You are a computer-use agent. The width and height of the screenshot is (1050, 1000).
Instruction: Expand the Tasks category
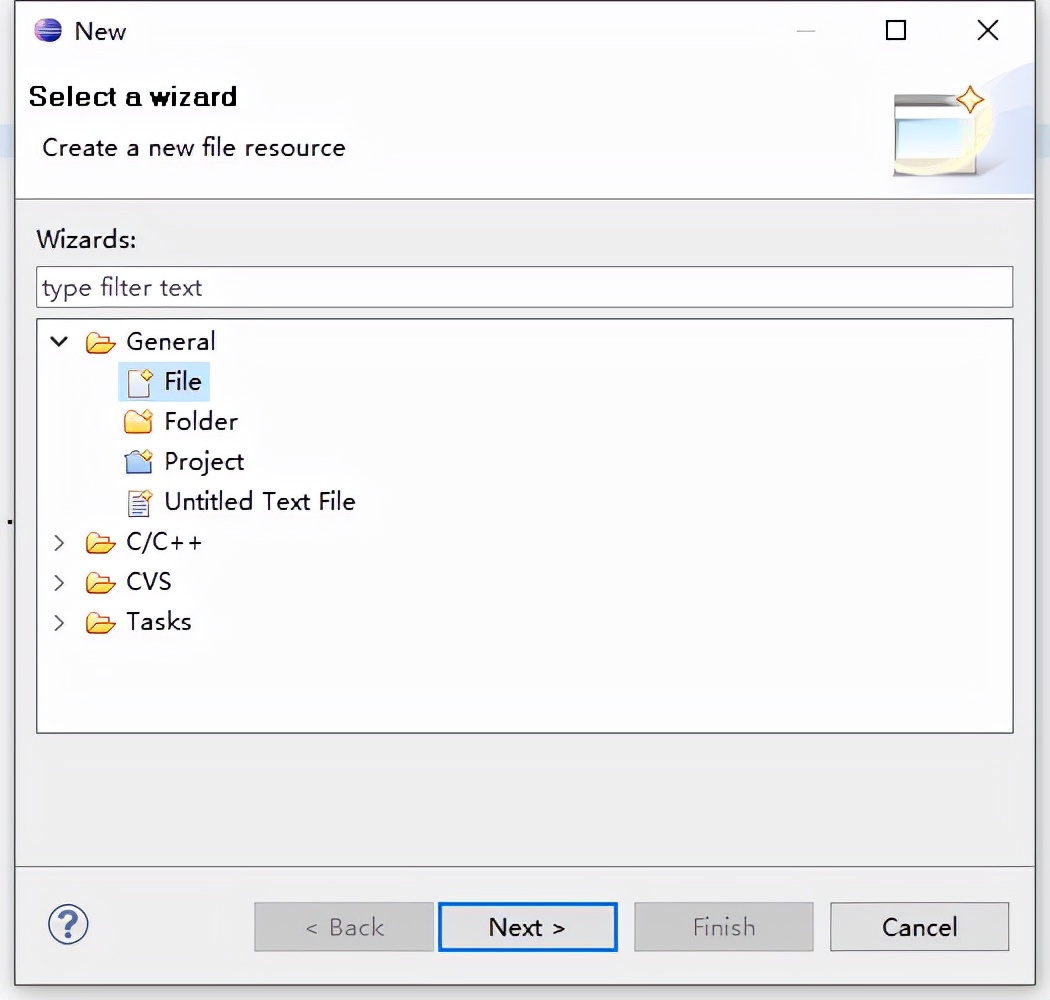60,623
